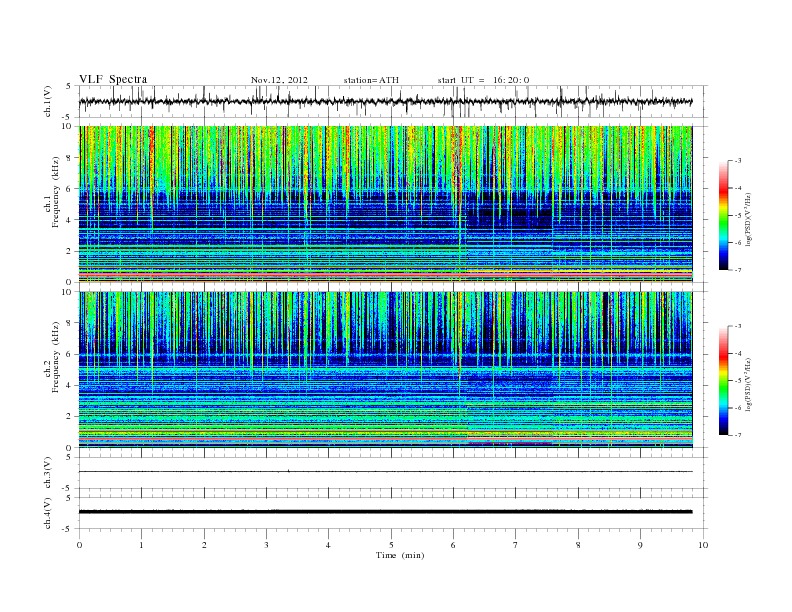Screen dimensions: 792x612
Task: Click inside the ch.2 spectrogram panel
Action: 385,369
